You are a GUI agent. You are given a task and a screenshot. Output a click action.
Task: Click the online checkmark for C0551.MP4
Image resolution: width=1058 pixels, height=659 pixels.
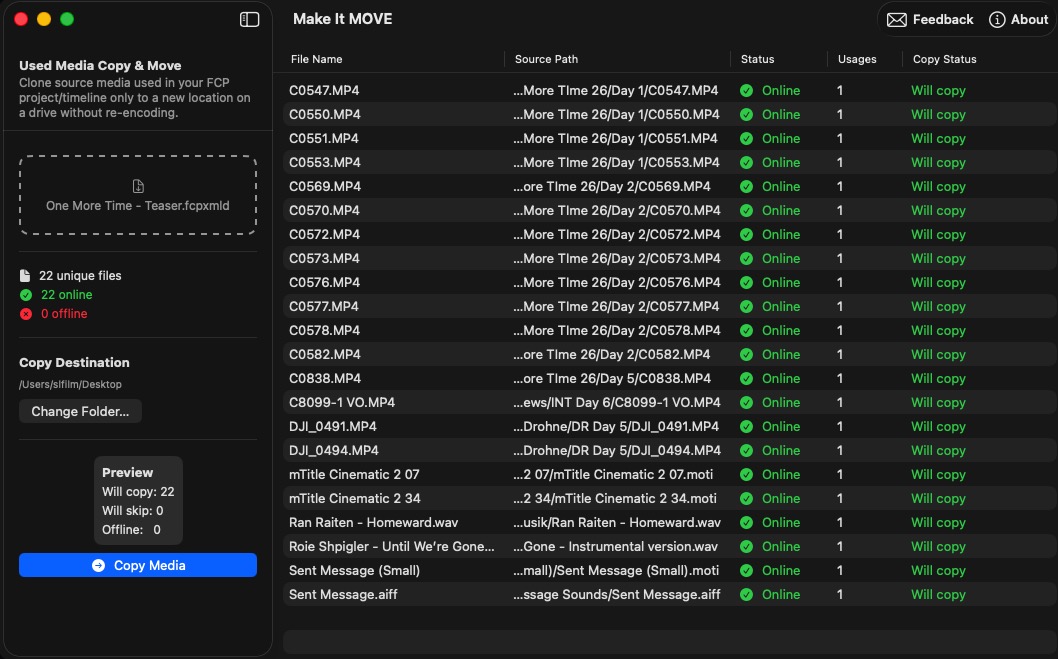pyautogui.click(x=746, y=138)
